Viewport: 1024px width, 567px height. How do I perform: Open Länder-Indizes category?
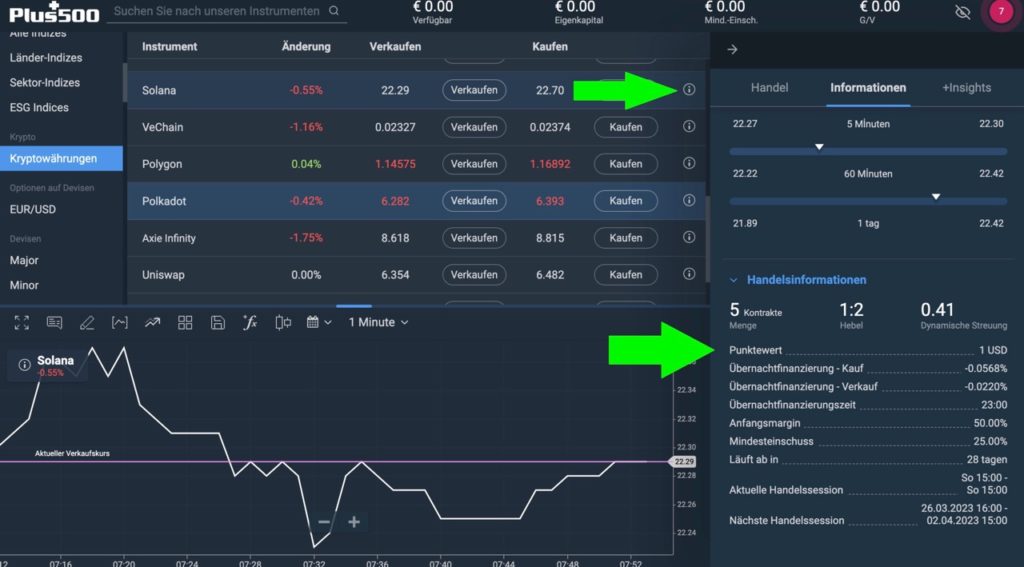[x=46, y=57]
